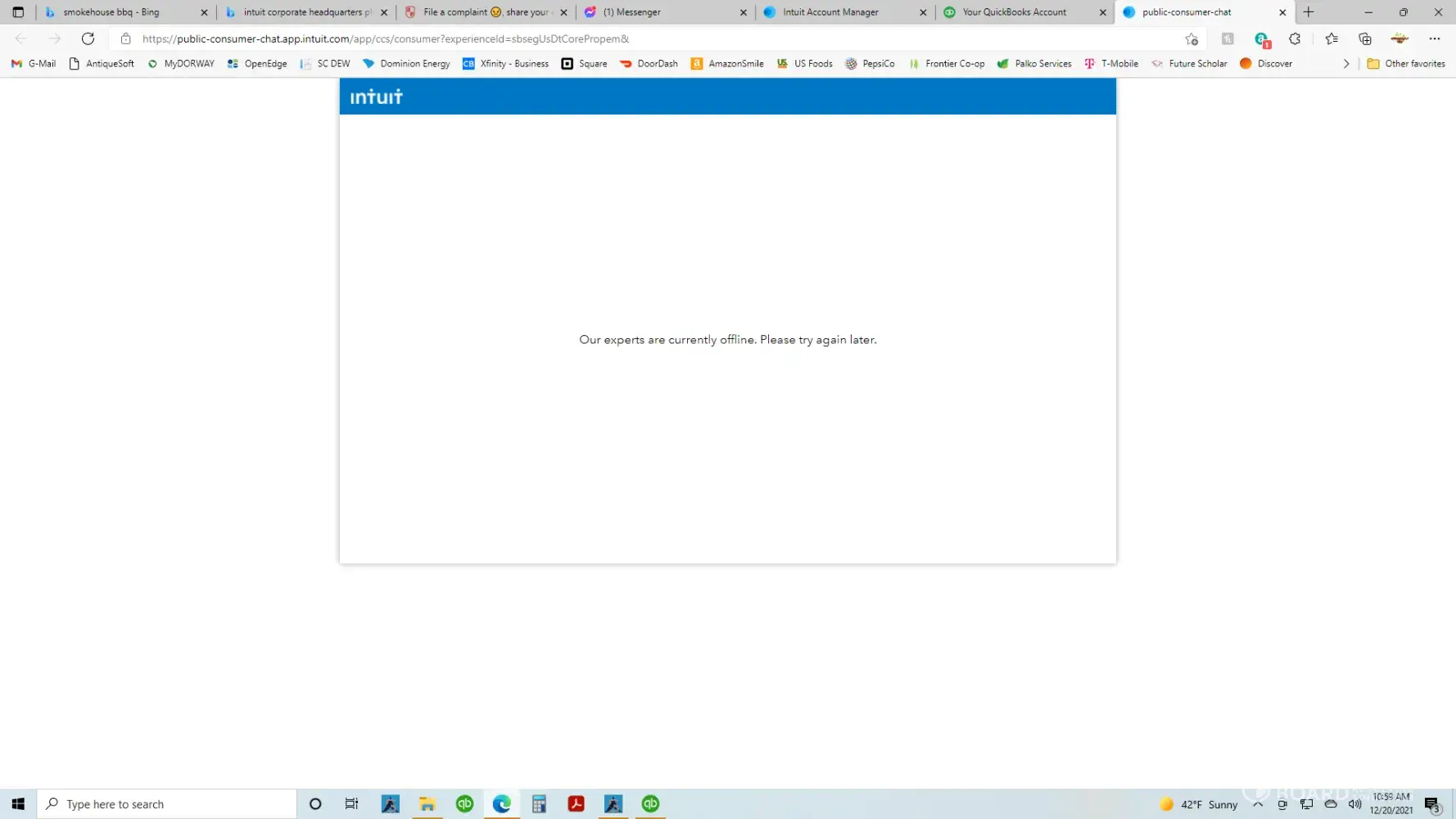This screenshot has height=819, width=1456.
Task: Go back with the browser back arrow
Action: (x=21, y=38)
